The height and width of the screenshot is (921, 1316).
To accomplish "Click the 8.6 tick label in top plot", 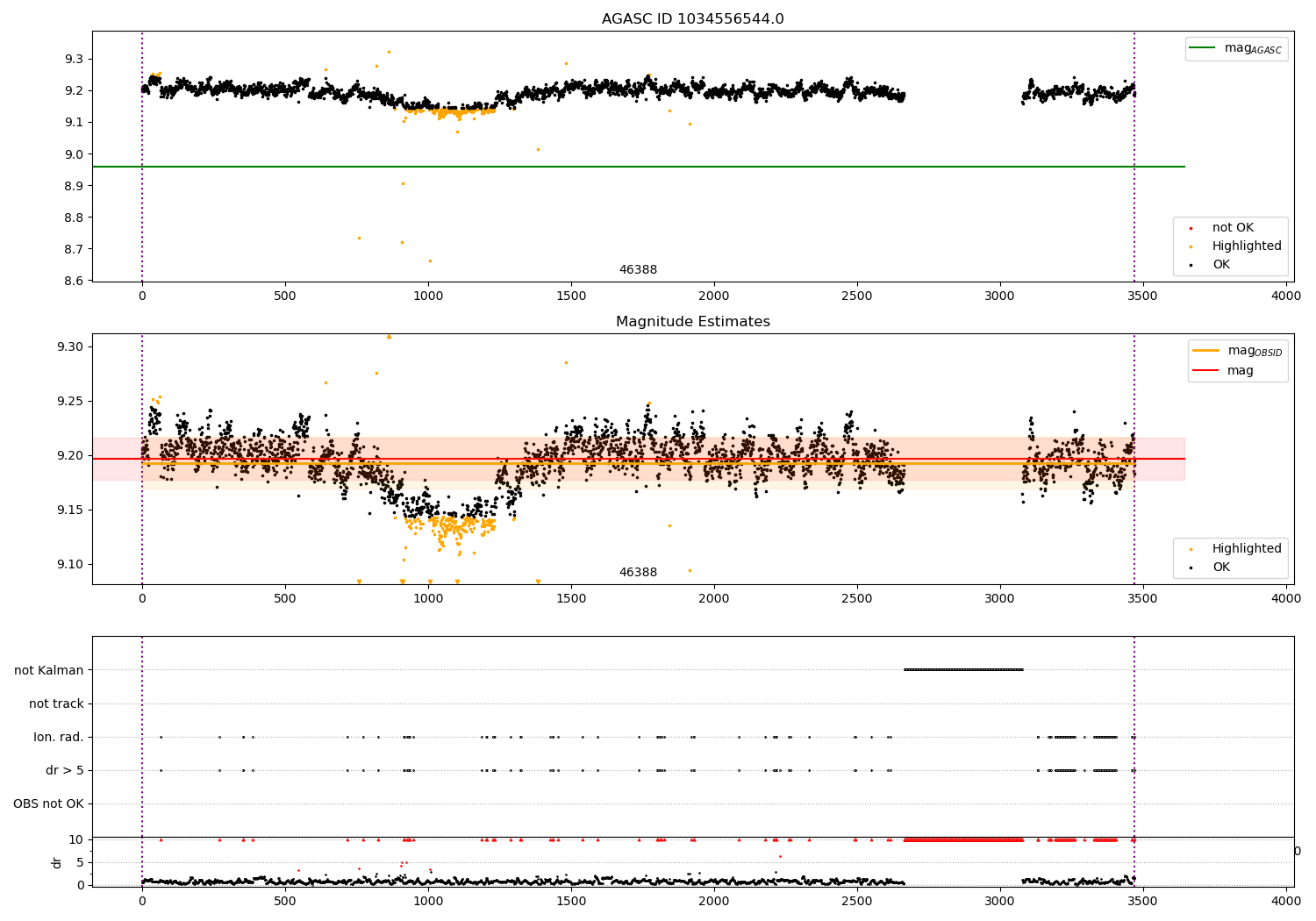I will (75, 281).
